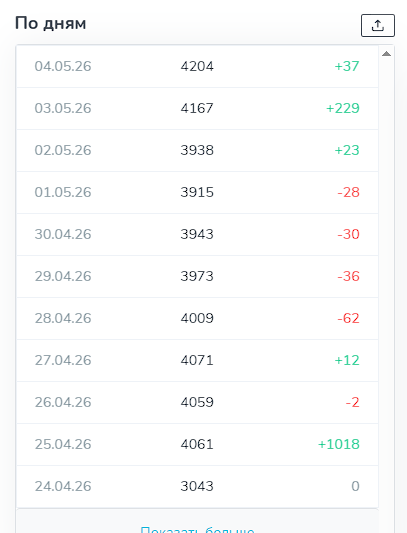Viewport: 407px width, 533px height.
Task: Click the По дням heading
Action: pos(51,24)
